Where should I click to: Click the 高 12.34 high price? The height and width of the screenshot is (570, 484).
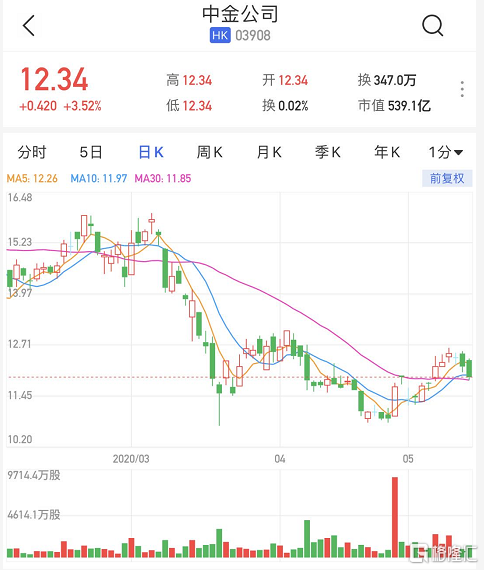coord(189,80)
